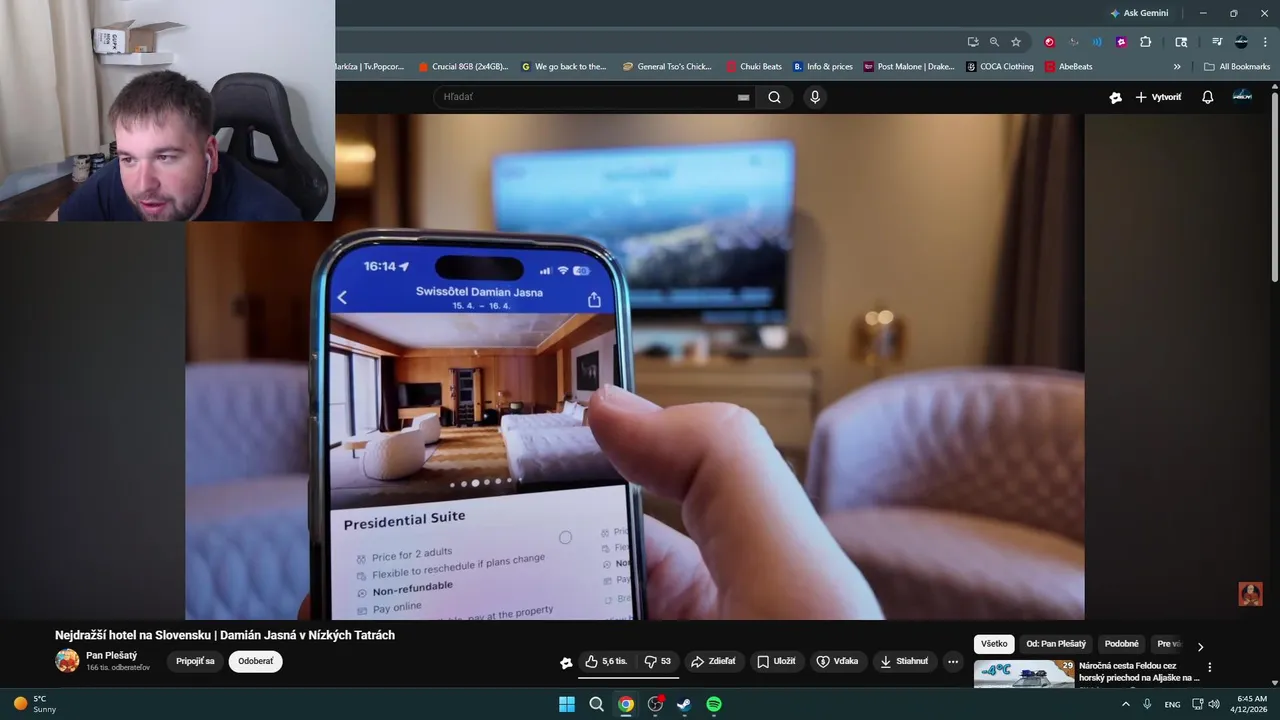Save video with Uložiť button

point(776,661)
